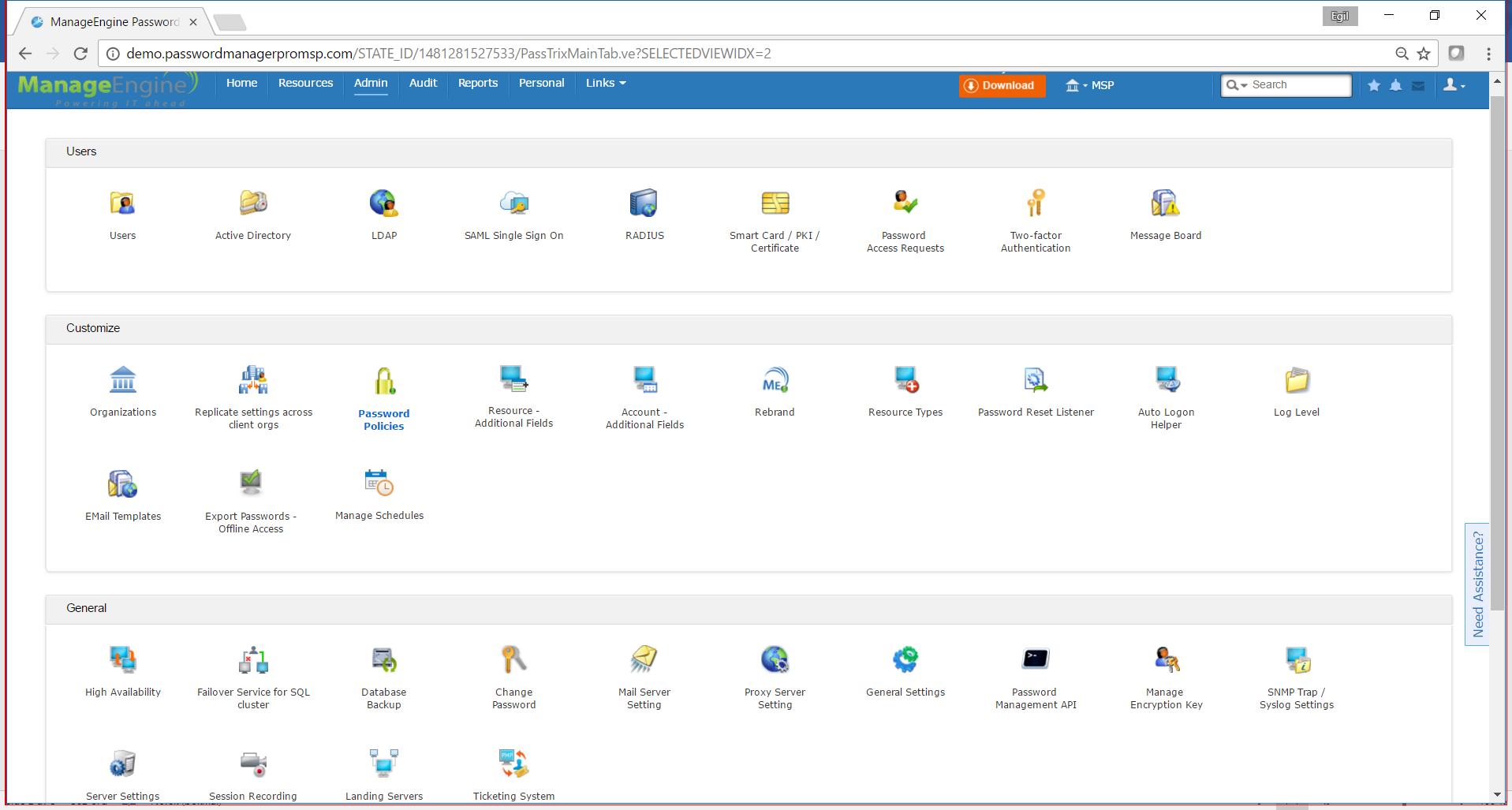Click the page vertical scrollbar
Image resolution: width=1512 pixels, height=810 pixels.
pos(1497,353)
